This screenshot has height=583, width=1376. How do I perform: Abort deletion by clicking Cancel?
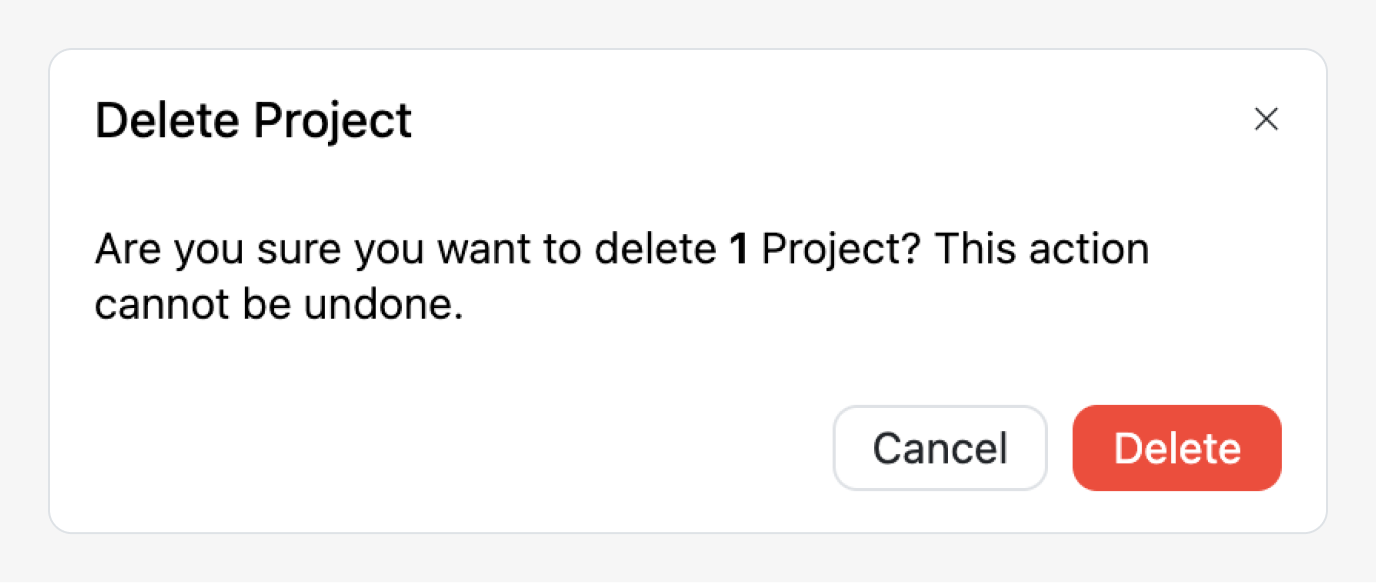(939, 448)
